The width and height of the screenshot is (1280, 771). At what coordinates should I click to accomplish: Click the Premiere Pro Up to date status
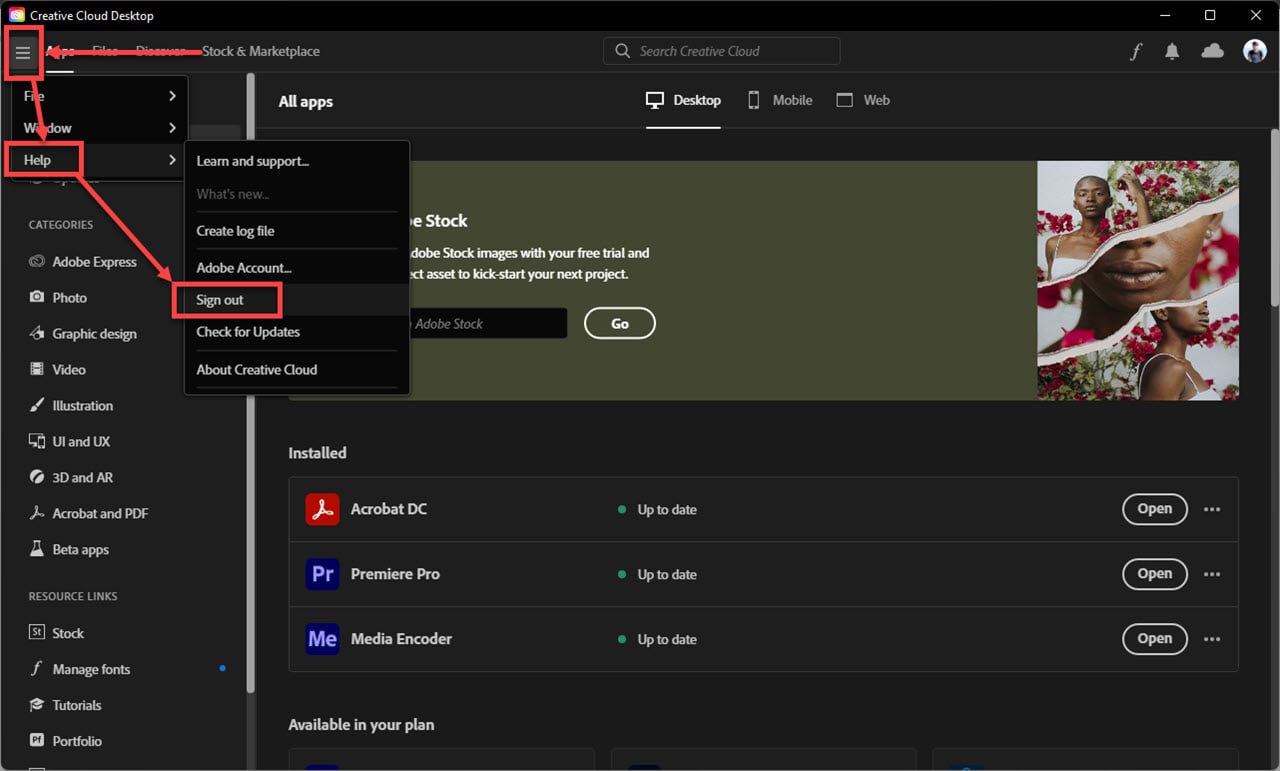click(658, 575)
